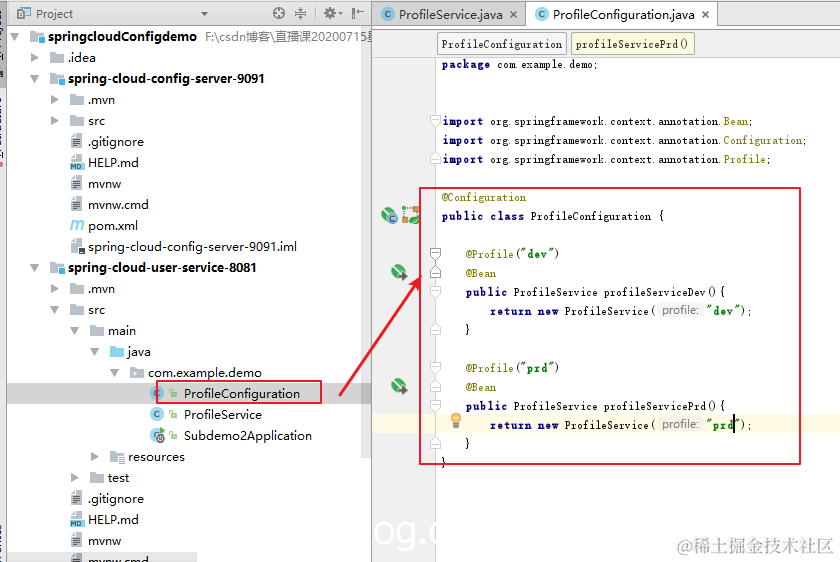Click the Spring bean gutter icon for profileServiceDev
This screenshot has height=562, width=840.
399,272
